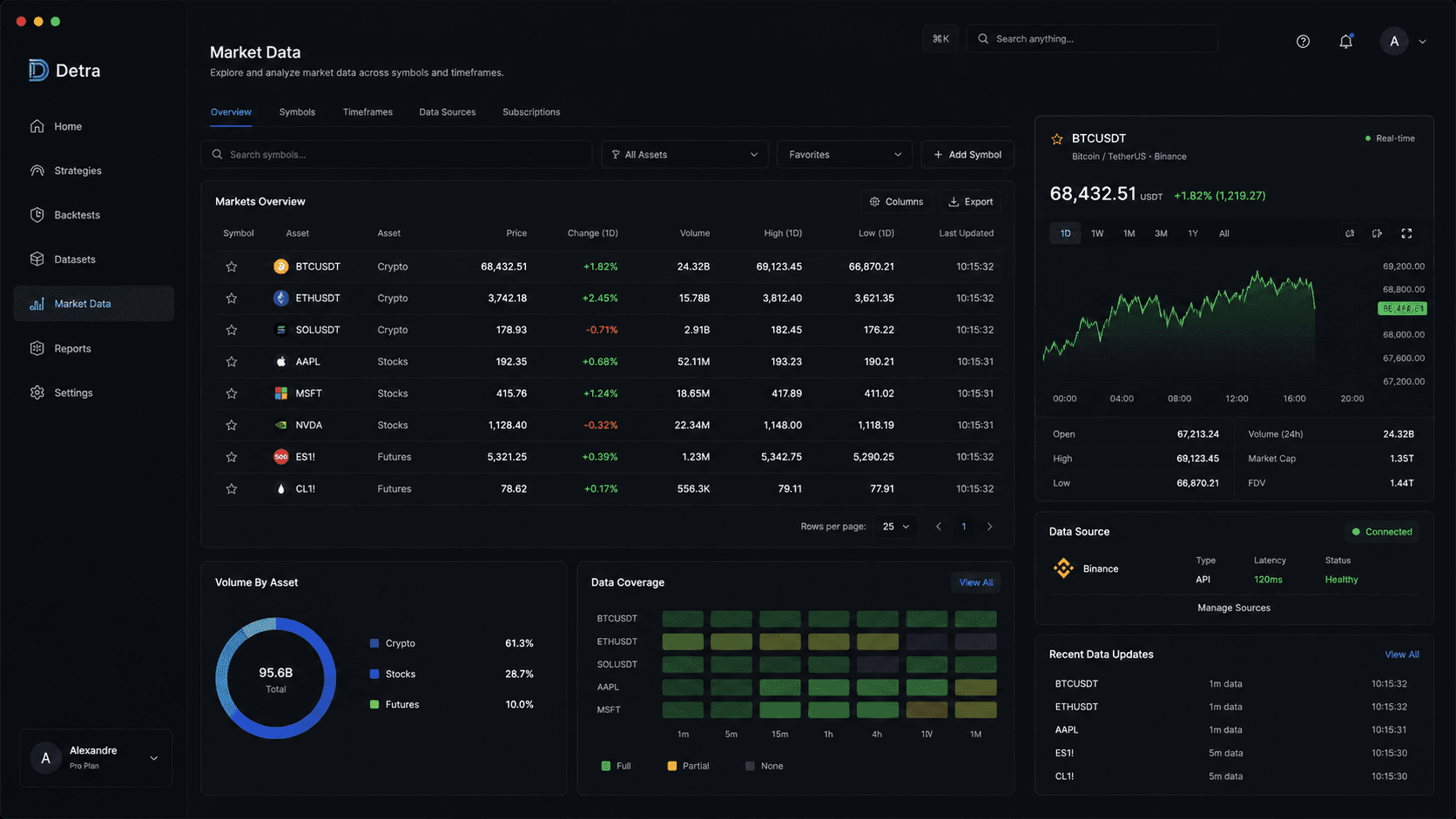This screenshot has width=1456, height=819.
Task: Click the Partial orange coverage legend swatch
Action: pos(671,766)
